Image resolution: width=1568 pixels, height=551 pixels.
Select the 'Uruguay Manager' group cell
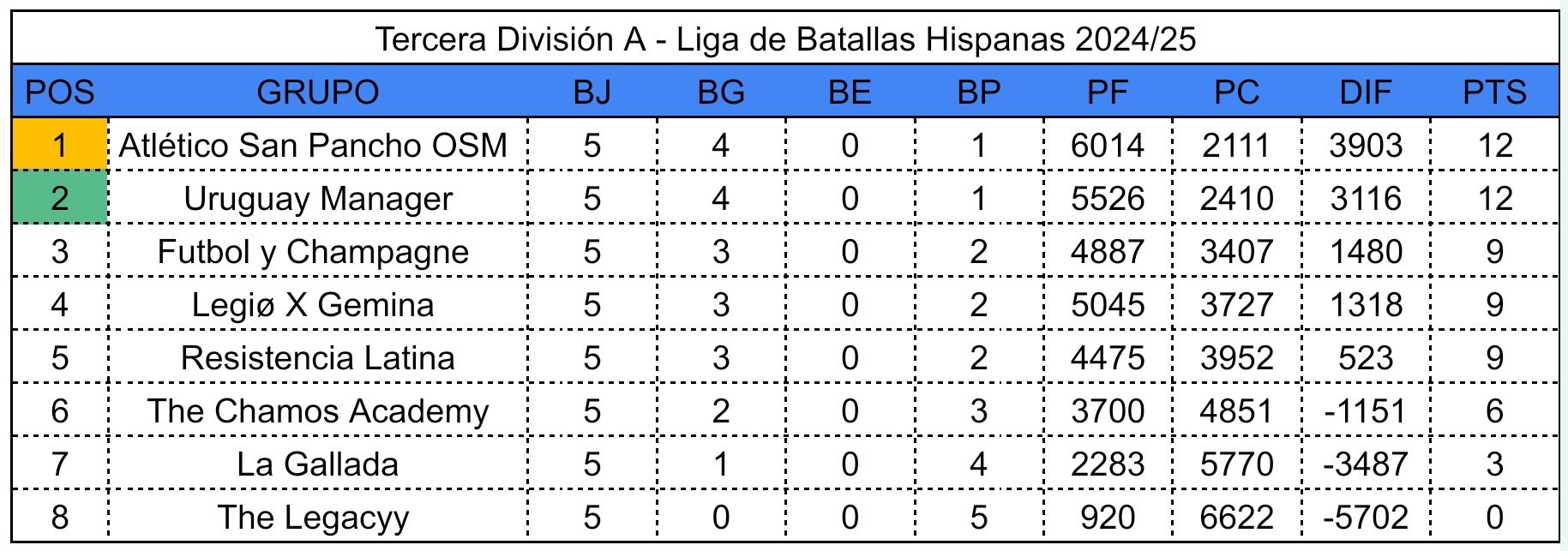[317, 198]
